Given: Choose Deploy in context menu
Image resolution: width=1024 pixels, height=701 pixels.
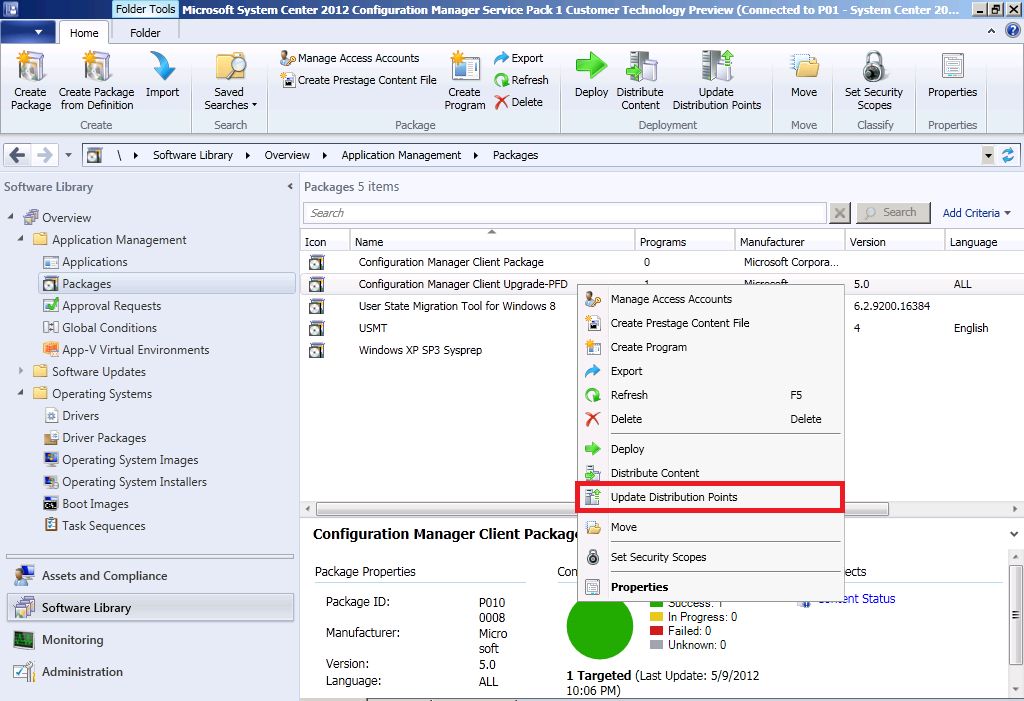Looking at the screenshot, I should [x=710, y=449].
